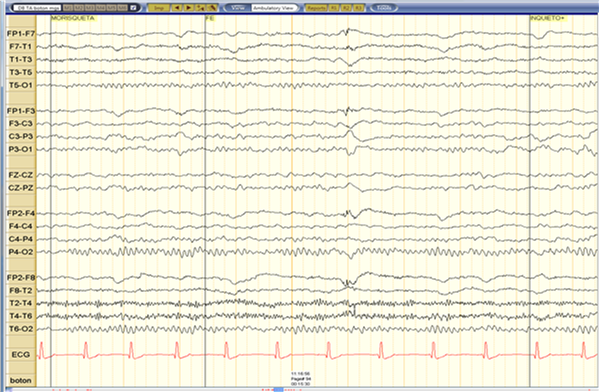Open the montage name dropdown
Screen dimensions: 599x392
[x=37, y=8]
